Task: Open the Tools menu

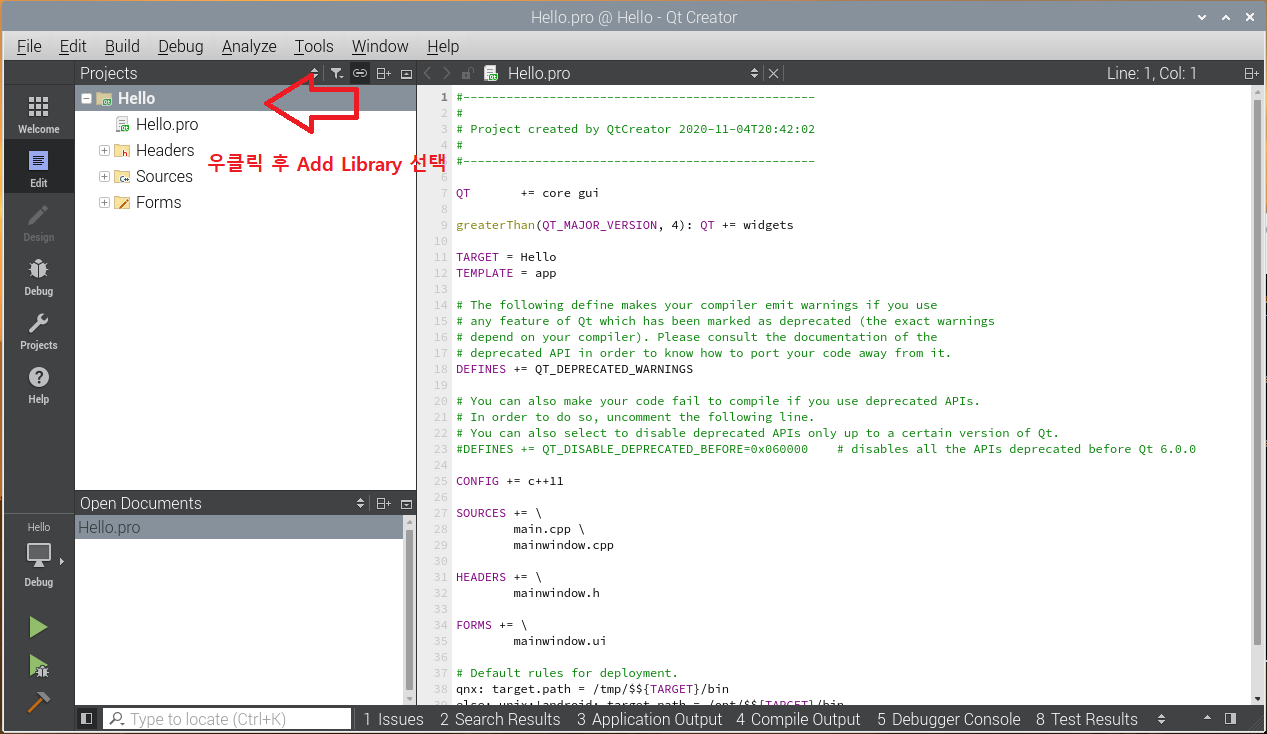Action: pyautogui.click(x=314, y=46)
